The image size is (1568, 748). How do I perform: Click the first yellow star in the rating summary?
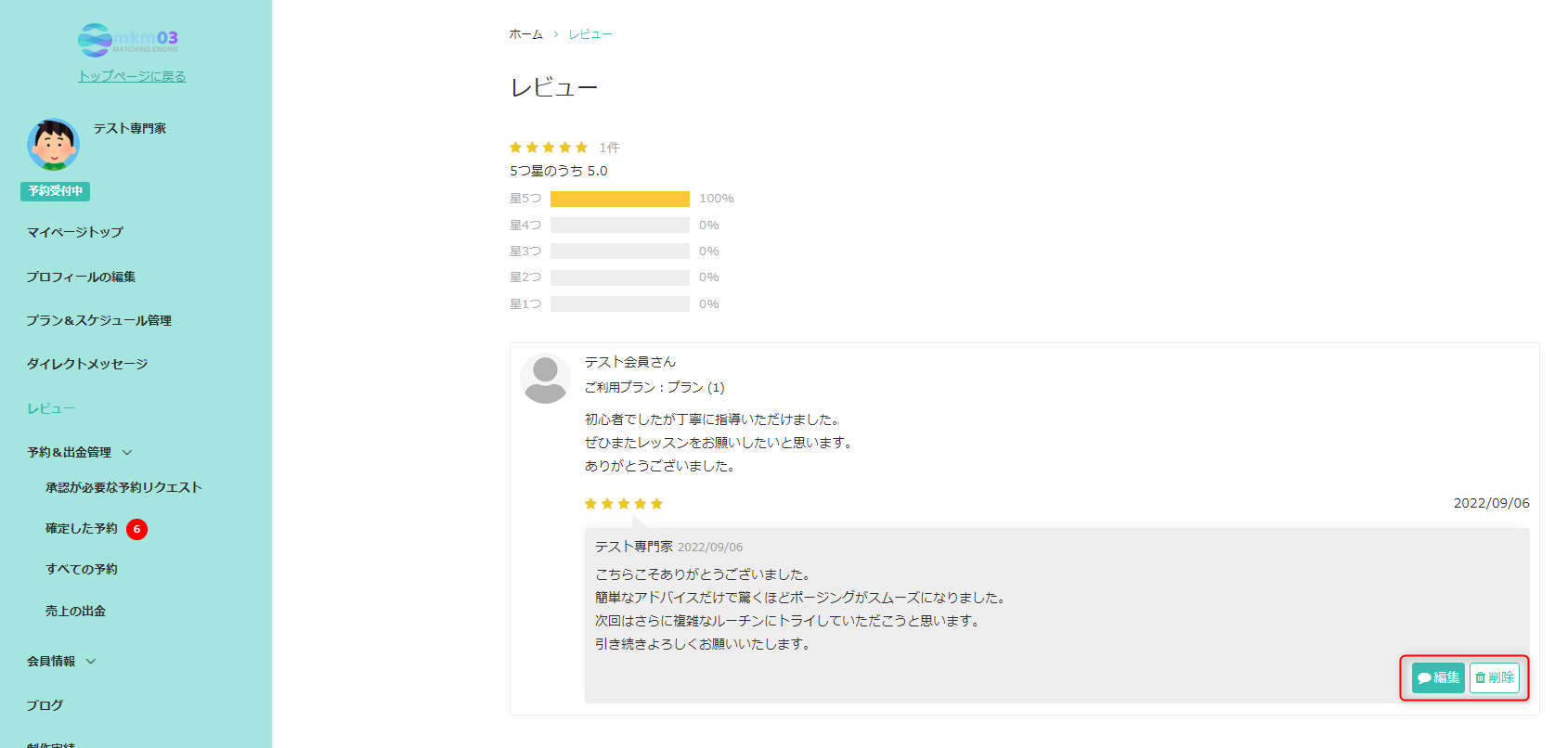pyautogui.click(x=515, y=147)
